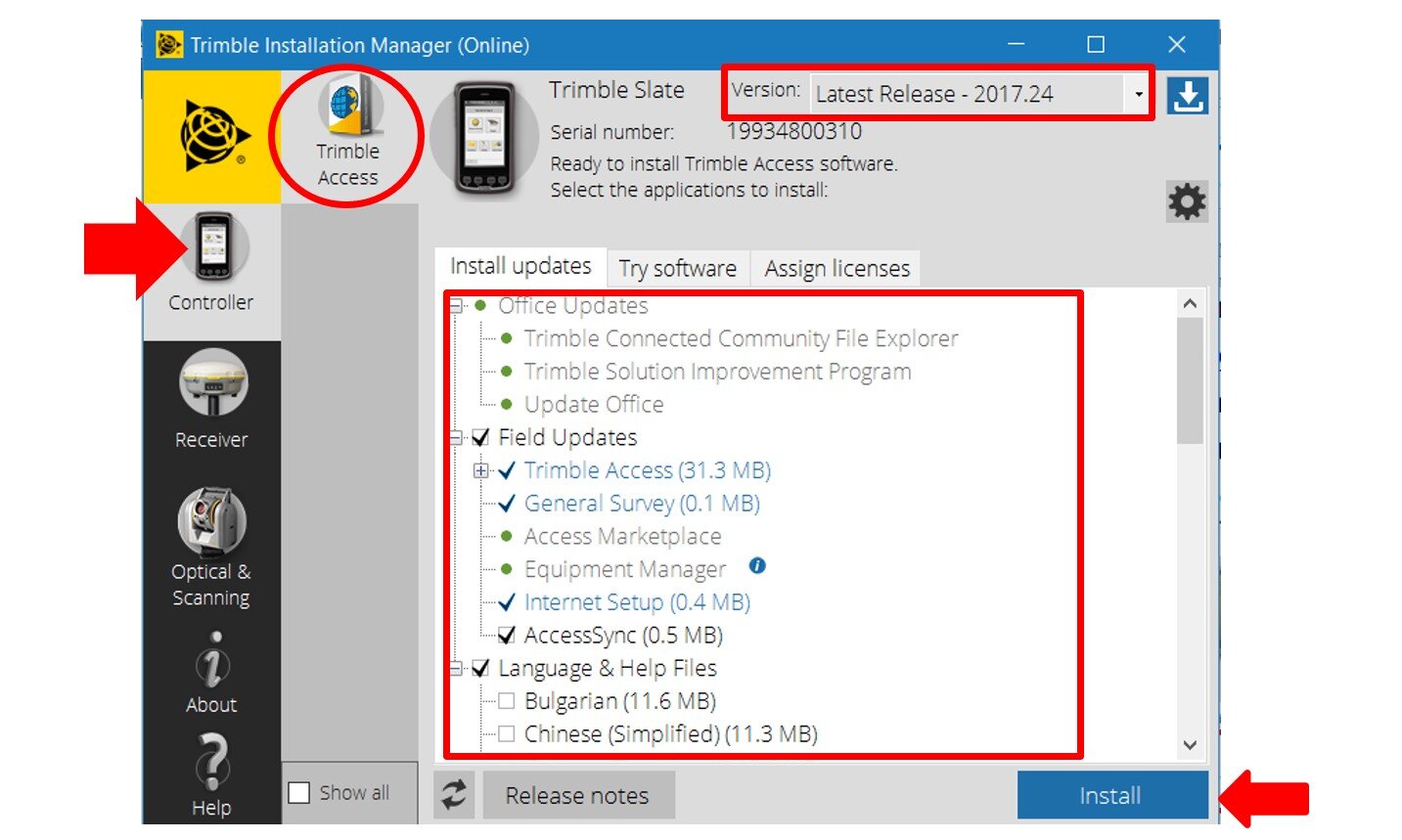Toggle the Internet Setup checkmark
The height and width of the screenshot is (840, 1402).
[x=507, y=602]
